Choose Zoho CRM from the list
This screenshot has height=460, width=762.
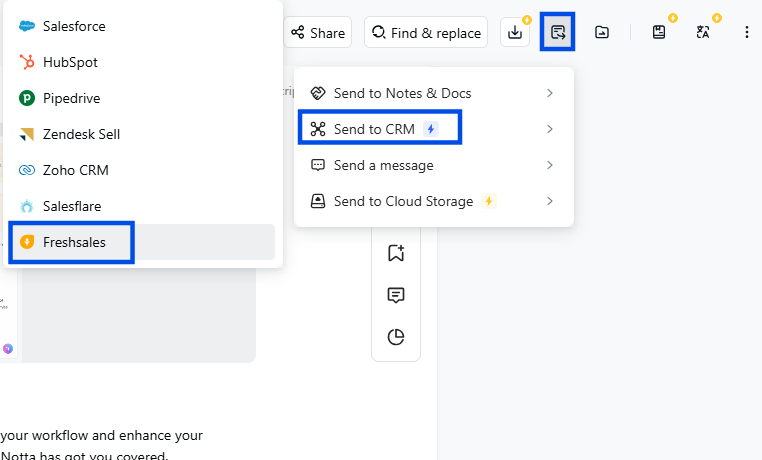coord(142,170)
